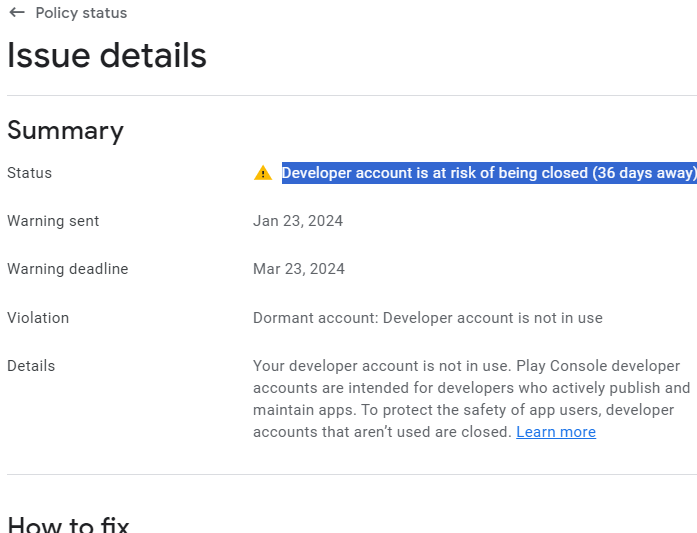Click the Issue details heading
The image size is (697, 533).
click(x=107, y=56)
